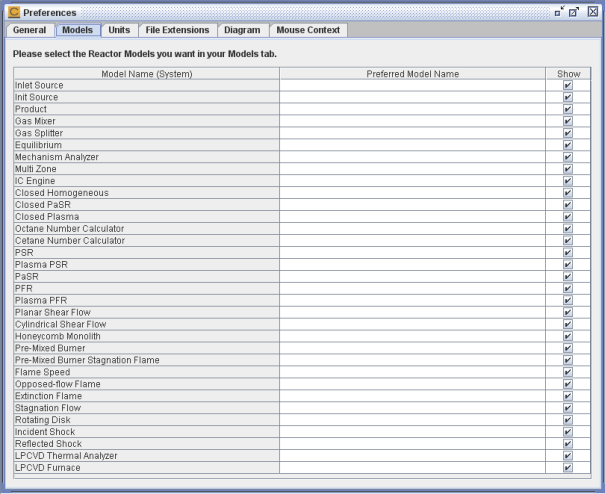Toggle Show checkbox for Multi Zone
Image resolution: width=605 pixels, height=494 pixels.
point(568,169)
